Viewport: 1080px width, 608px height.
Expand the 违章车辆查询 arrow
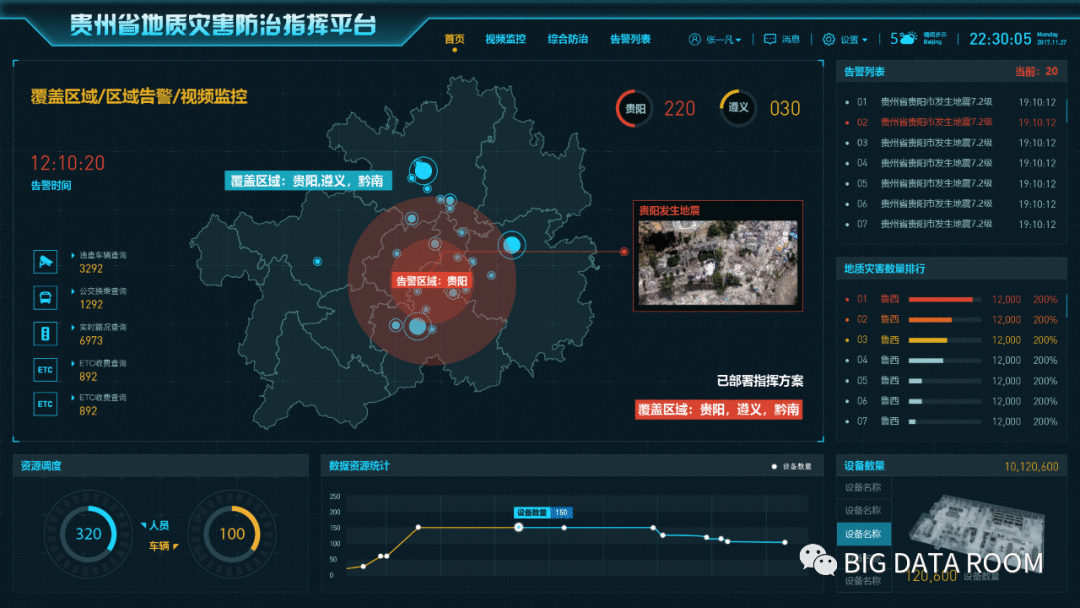click(73, 255)
